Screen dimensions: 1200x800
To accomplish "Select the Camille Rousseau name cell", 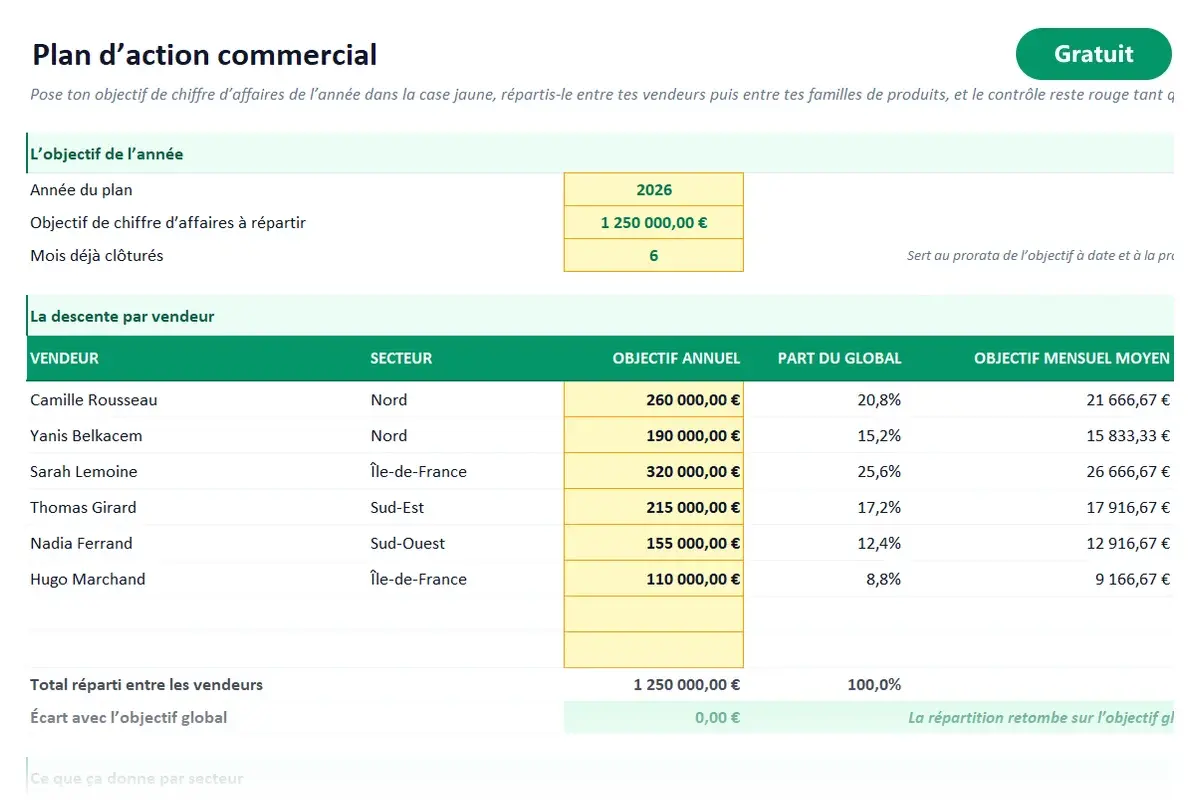I will 94,400.
